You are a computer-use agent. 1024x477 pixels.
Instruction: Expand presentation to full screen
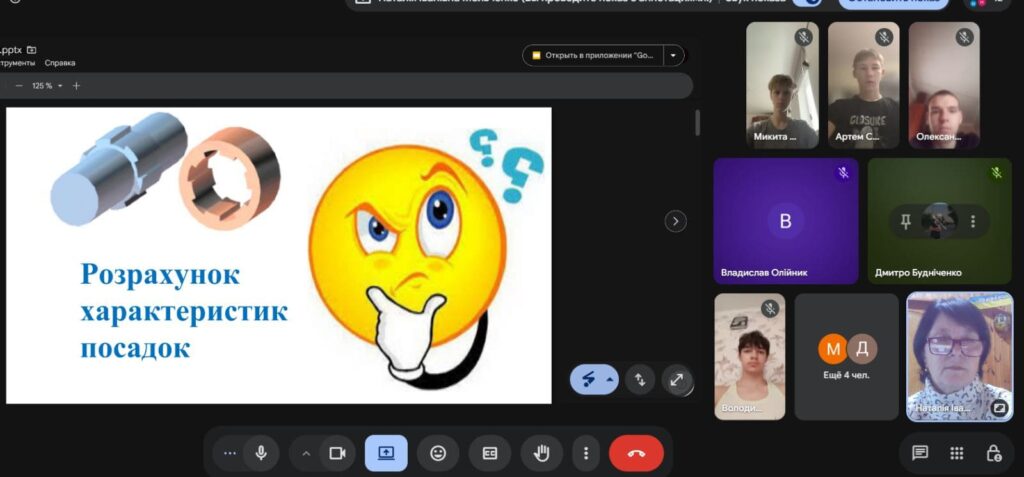677,379
